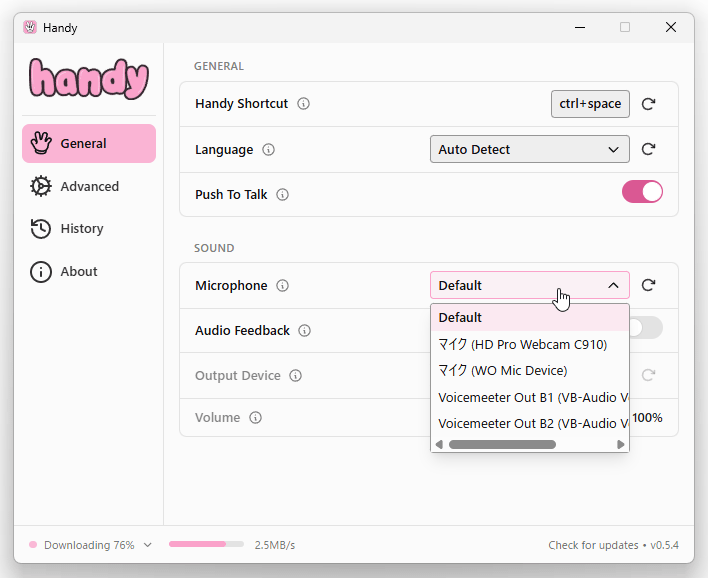
Task: Toggle the Audio Feedback switch
Action: [646, 328]
